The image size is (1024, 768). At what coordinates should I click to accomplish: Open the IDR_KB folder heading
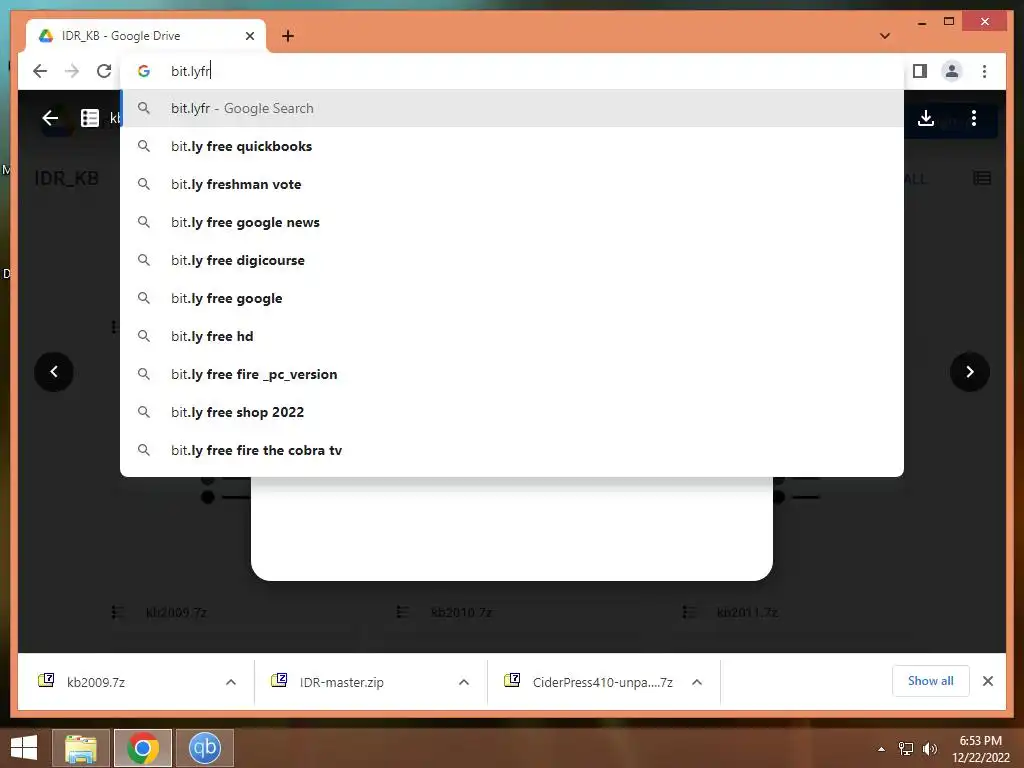pos(66,178)
